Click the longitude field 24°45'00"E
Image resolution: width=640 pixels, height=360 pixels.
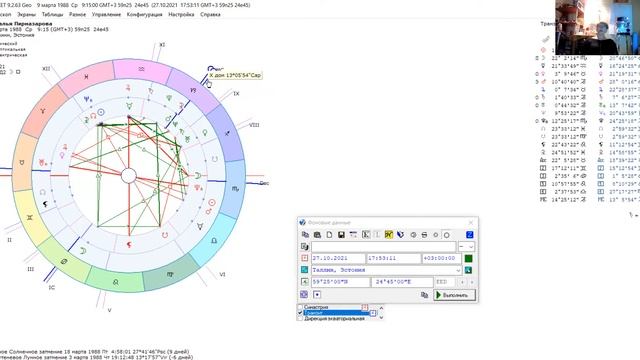tap(402, 282)
